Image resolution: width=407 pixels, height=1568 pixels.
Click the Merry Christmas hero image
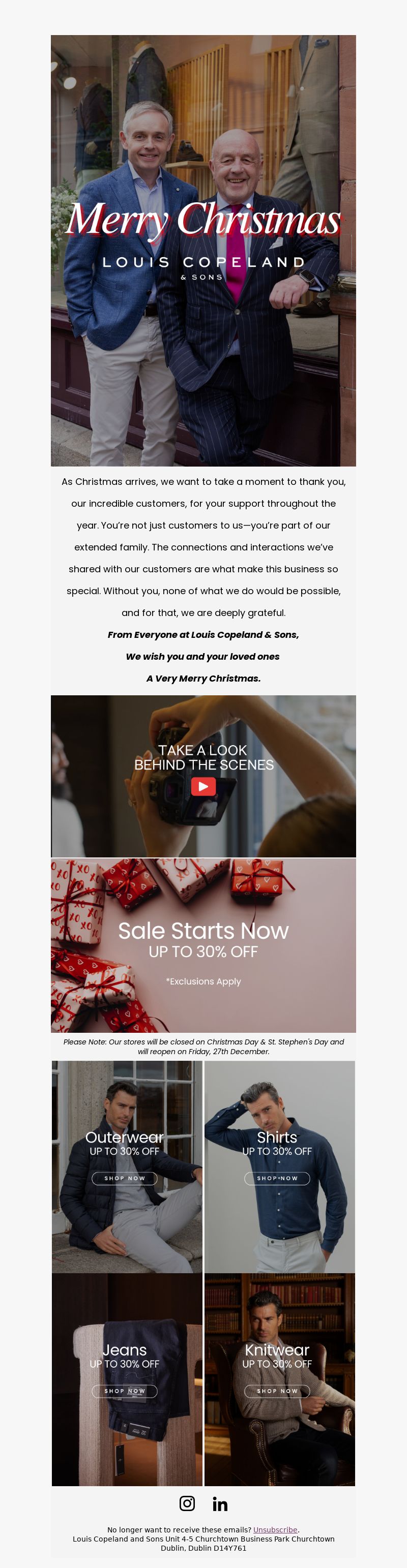point(203,250)
